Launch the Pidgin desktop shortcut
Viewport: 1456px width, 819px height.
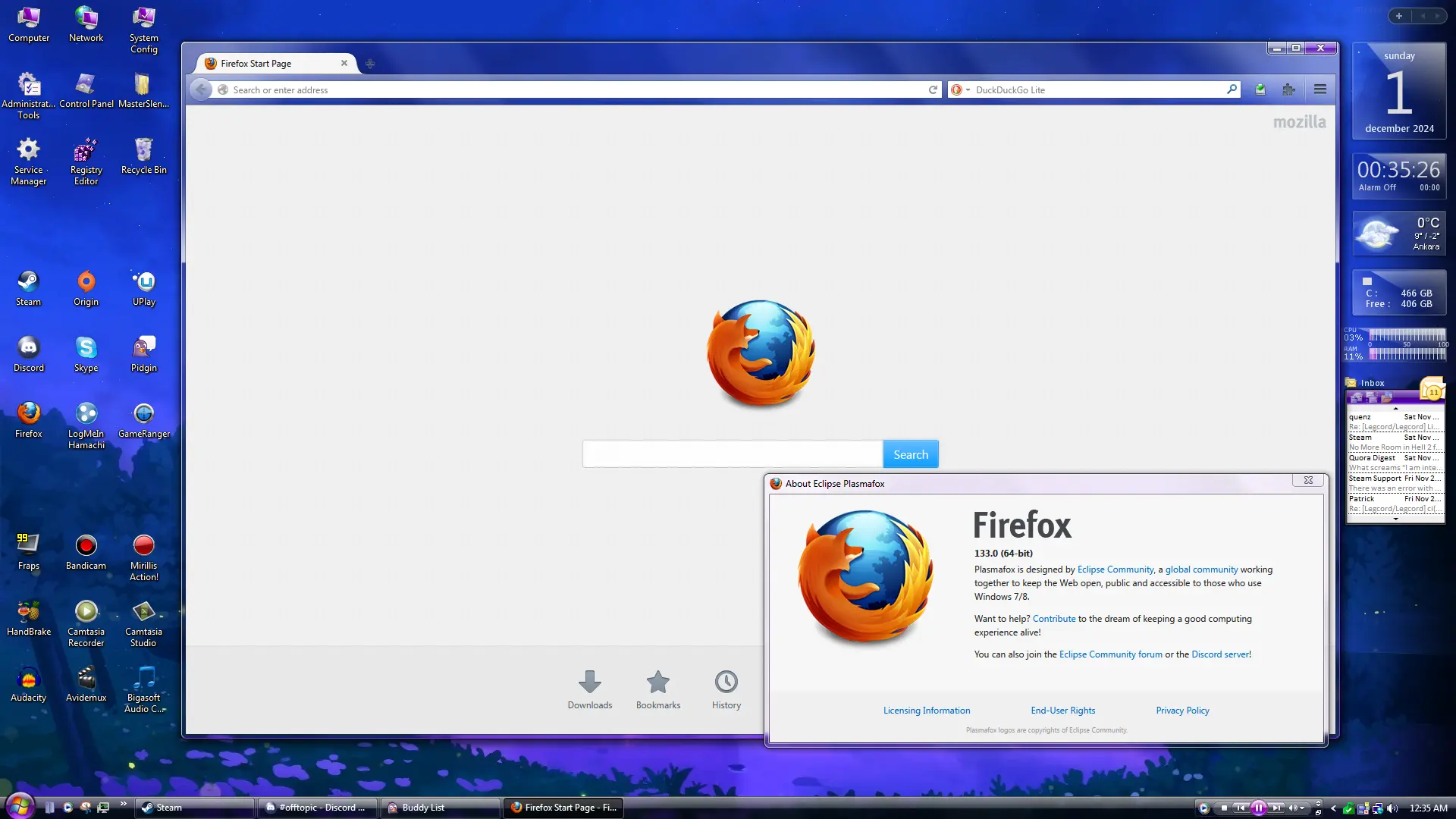tap(143, 354)
